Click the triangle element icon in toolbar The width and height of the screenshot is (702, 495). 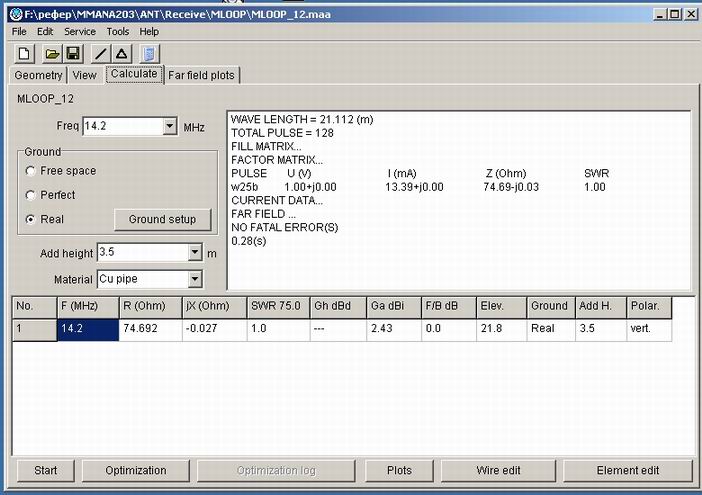pos(121,53)
